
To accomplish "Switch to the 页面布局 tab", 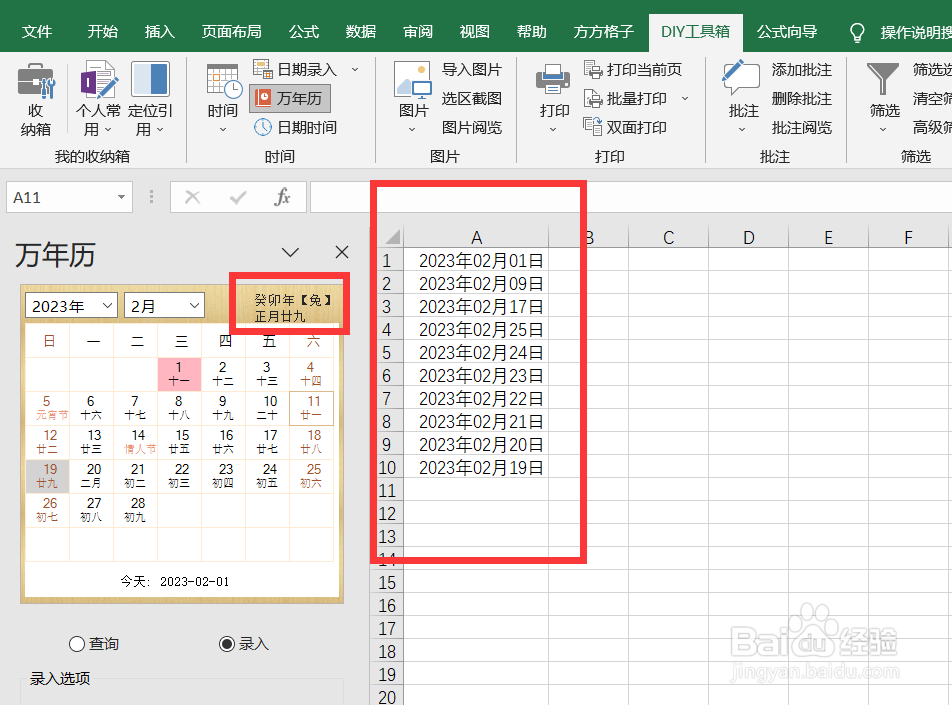I will (231, 32).
